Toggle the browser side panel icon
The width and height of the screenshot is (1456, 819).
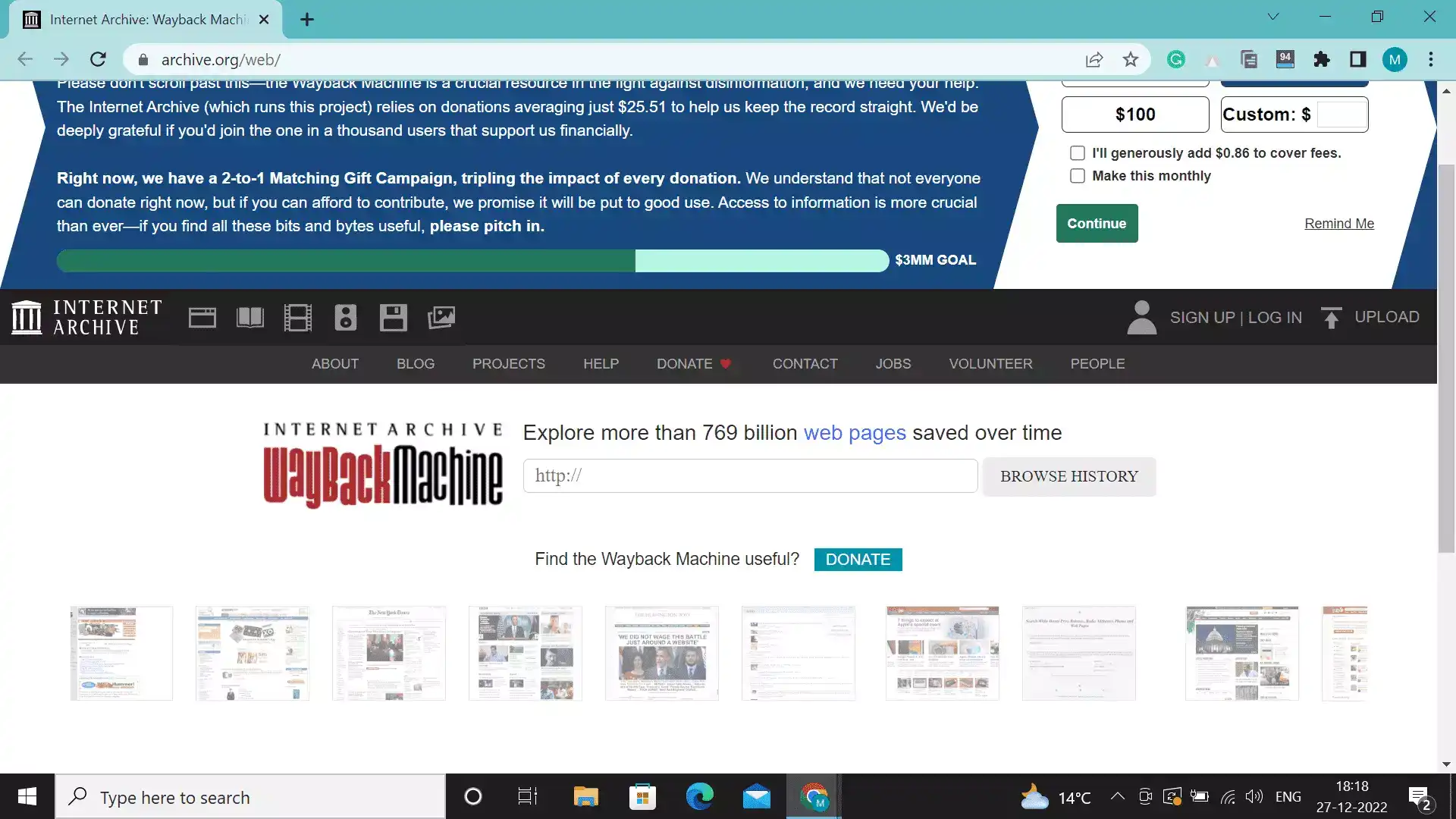(x=1358, y=60)
